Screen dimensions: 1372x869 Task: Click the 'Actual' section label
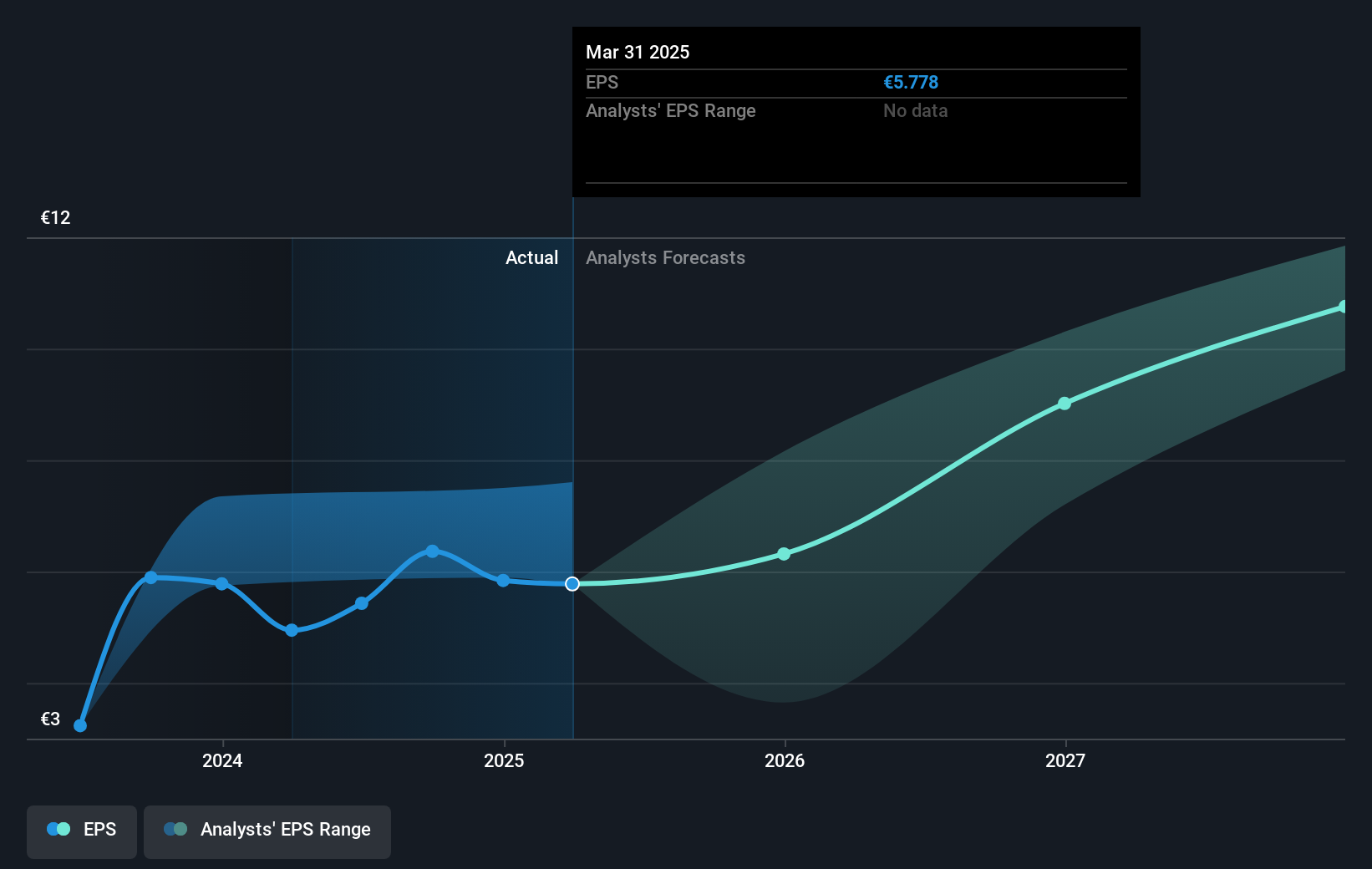(x=531, y=257)
